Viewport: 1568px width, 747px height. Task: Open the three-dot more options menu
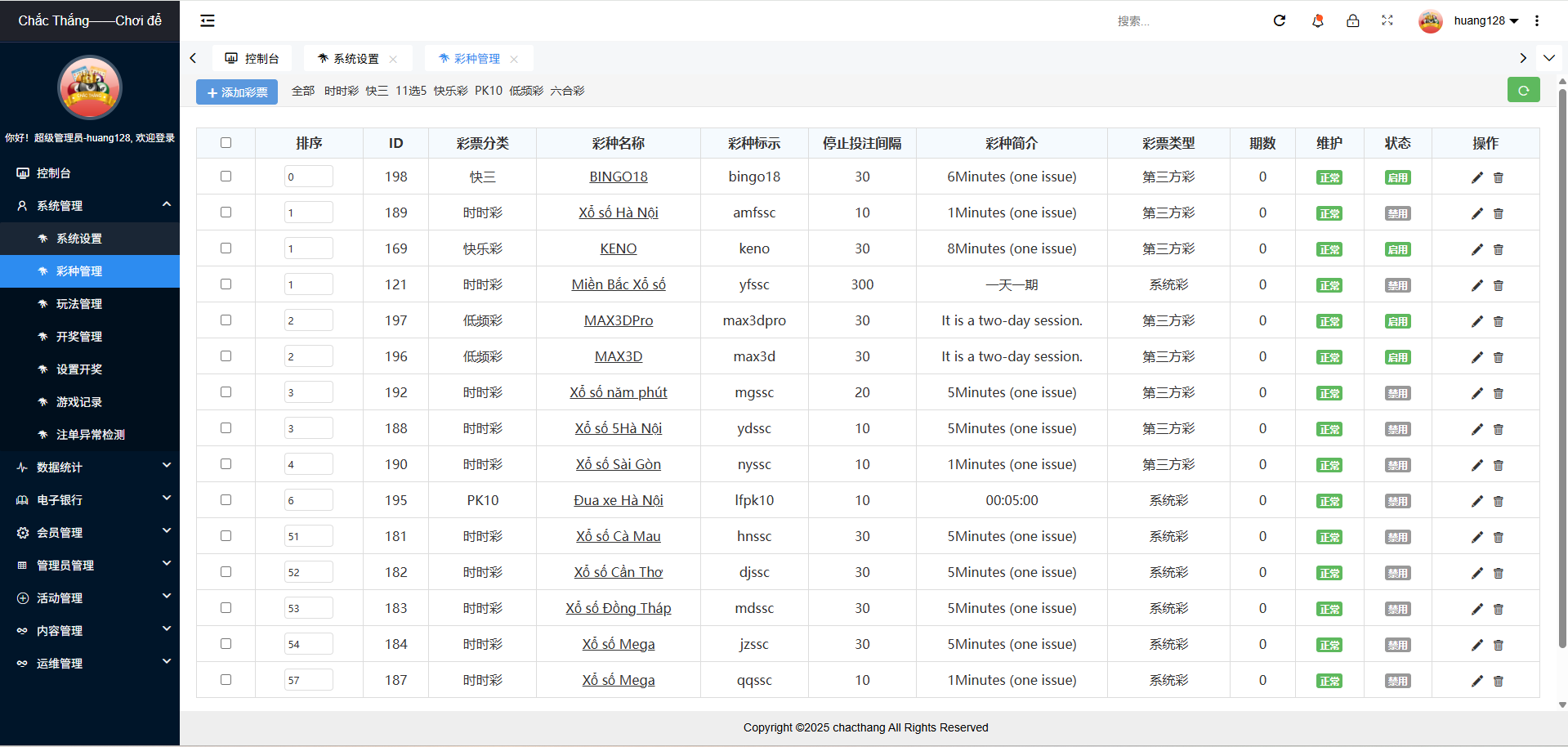[x=1537, y=20]
